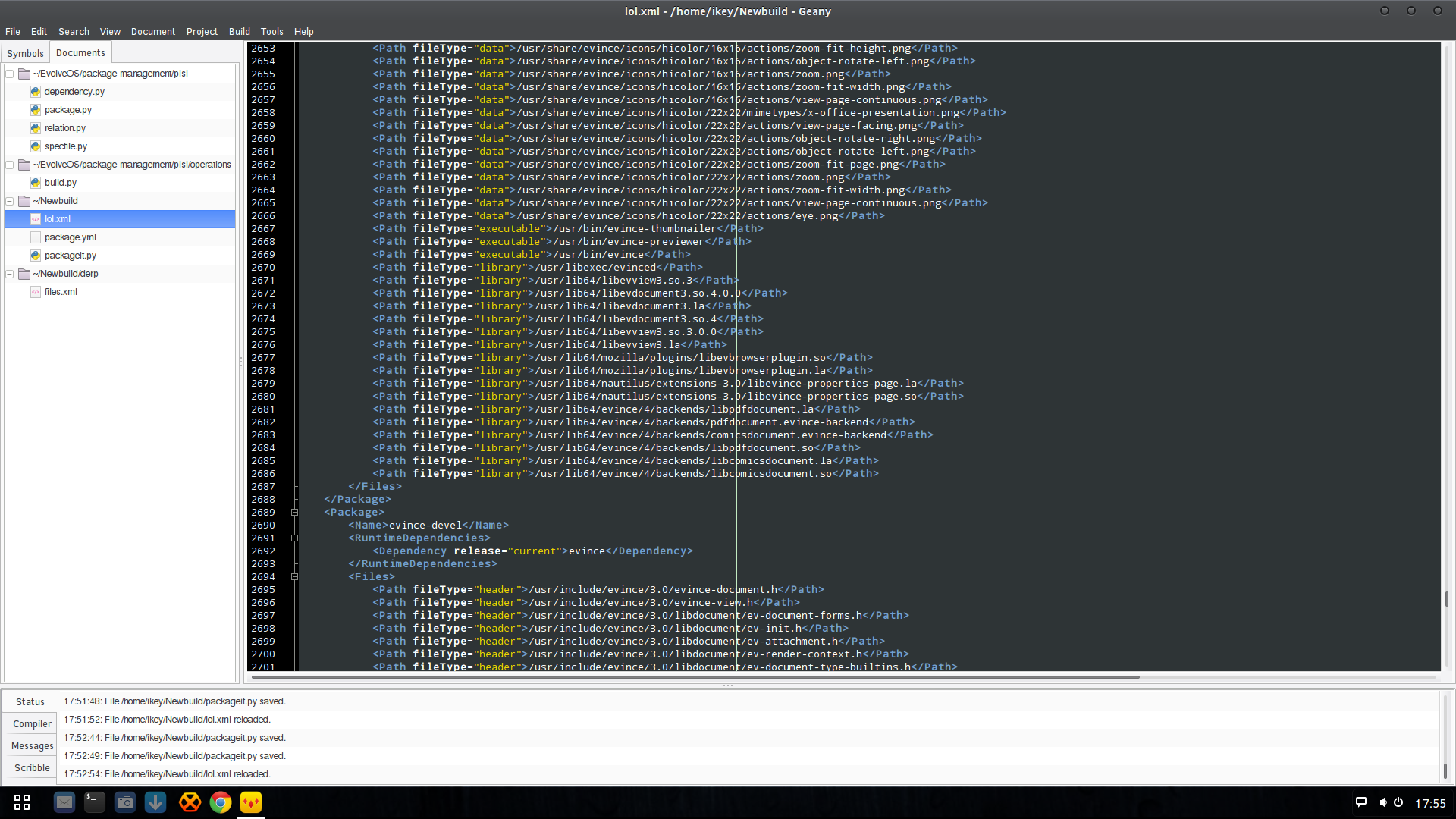Collapse the ~/EvolveOS/package-management/pisi folder node
The height and width of the screenshot is (819, 1456).
[x=10, y=74]
